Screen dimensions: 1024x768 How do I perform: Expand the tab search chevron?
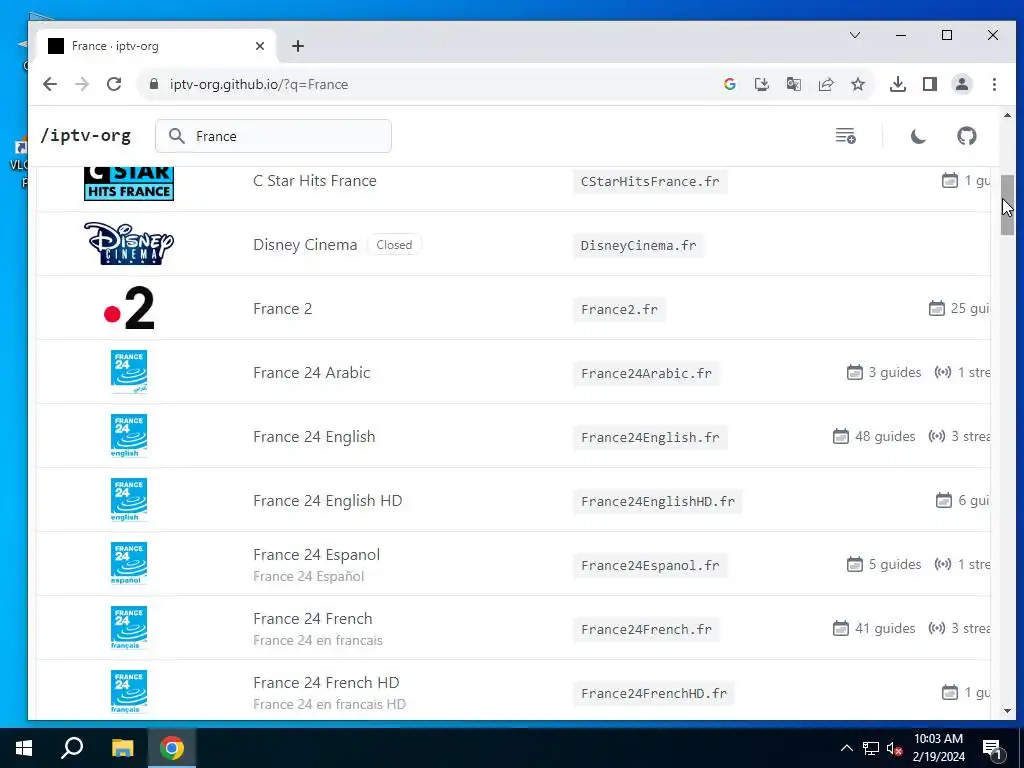coord(855,35)
